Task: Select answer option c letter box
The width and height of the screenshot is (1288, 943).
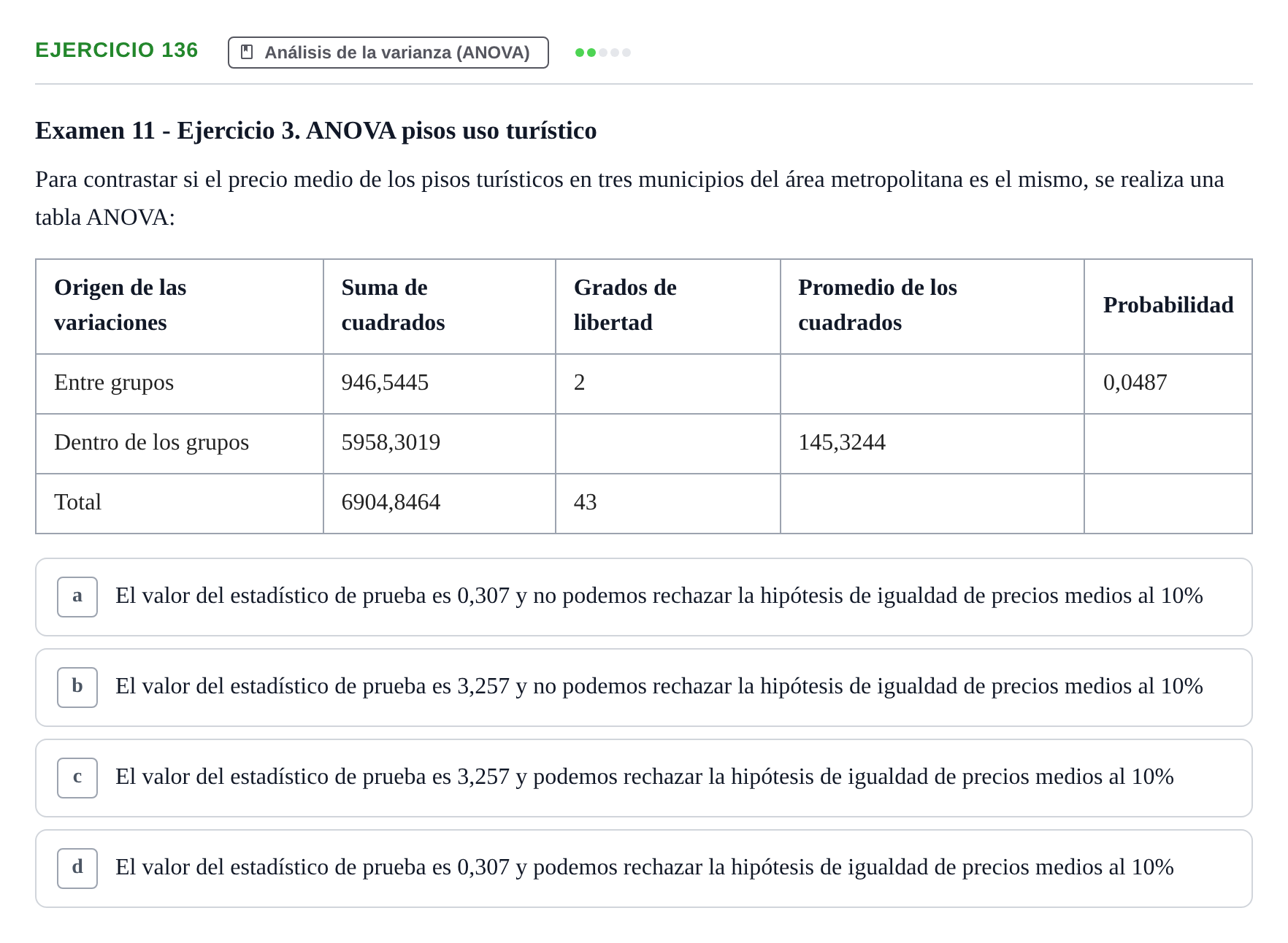Action: pyautogui.click(x=77, y=777)
